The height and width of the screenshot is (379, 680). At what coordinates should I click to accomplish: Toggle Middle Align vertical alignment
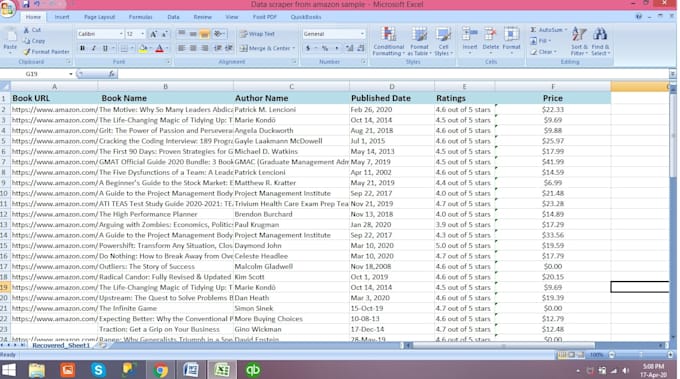(x=193, y=34)
